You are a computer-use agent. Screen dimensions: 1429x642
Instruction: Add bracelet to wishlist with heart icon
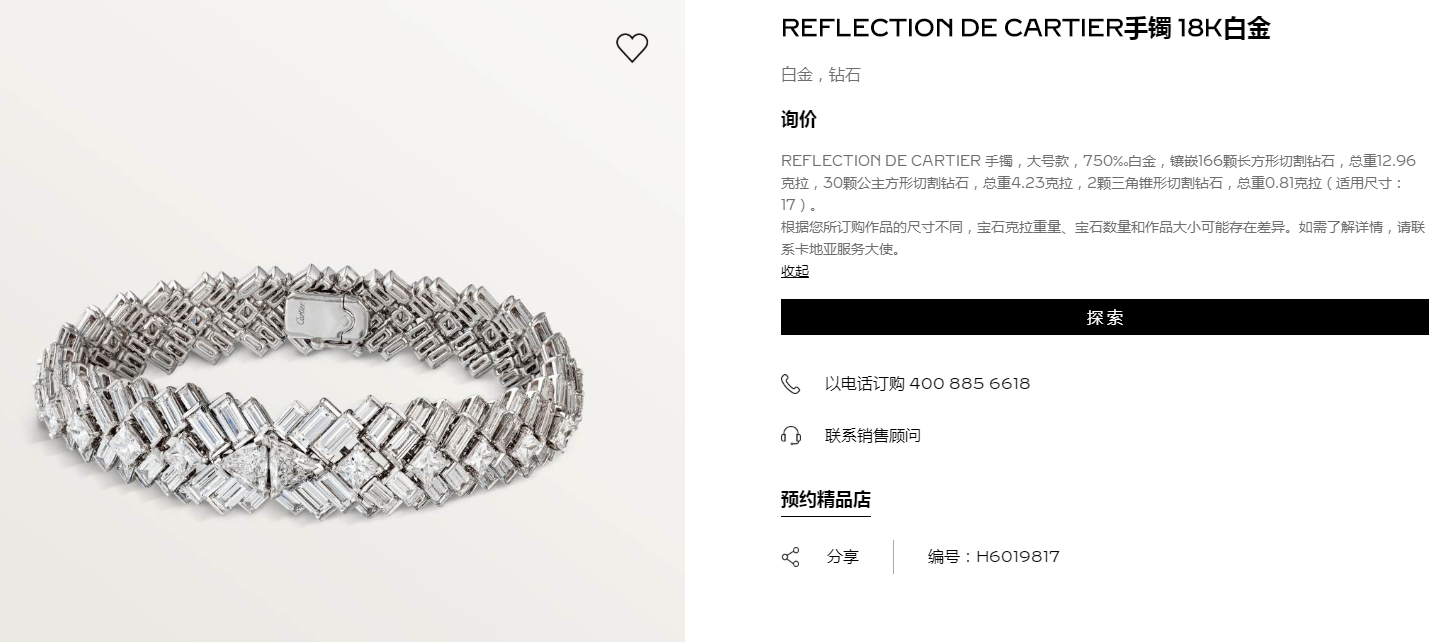point(631,48)
